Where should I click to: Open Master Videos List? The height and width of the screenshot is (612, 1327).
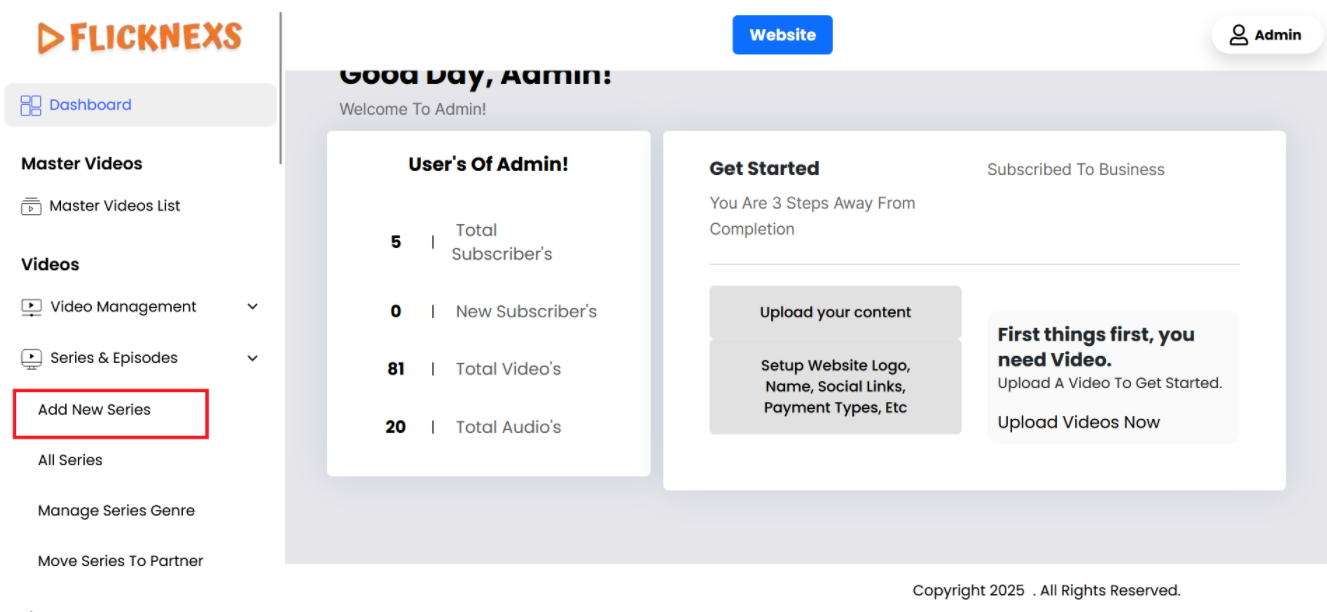tap(115, 206)
